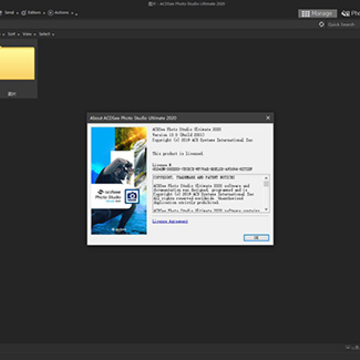The width and height of the screenshot is (360, 360).
Task: Click the Version build text line
Action: (x=178, y=135)
